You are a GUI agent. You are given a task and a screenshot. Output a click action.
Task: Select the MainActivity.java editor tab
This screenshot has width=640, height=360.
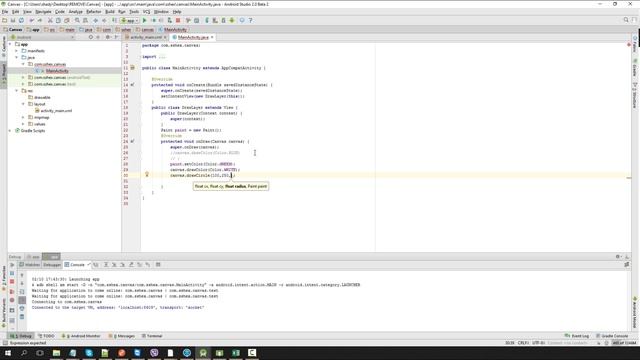pos(193,37)
